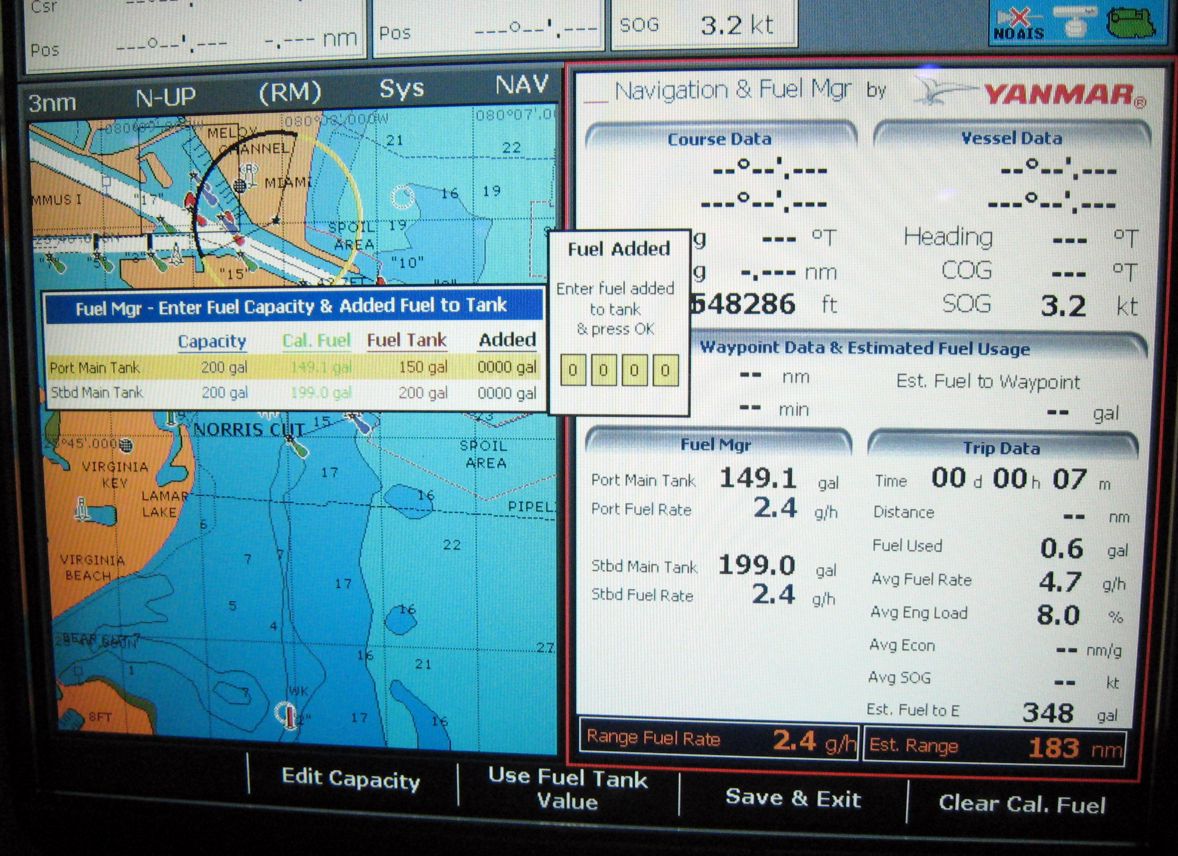Image resolution: width=1178 pixels, height=856 pixels.
Task: Click the Fuel Mgr panel header
Action: (x=716, y=444)
